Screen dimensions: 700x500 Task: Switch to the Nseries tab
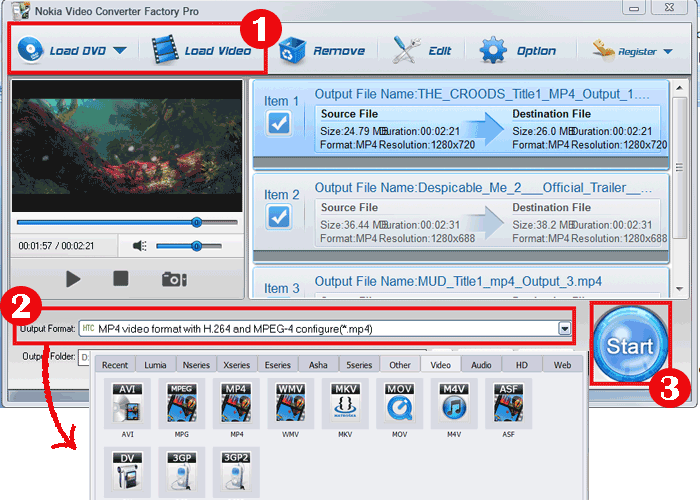point(196,365)
